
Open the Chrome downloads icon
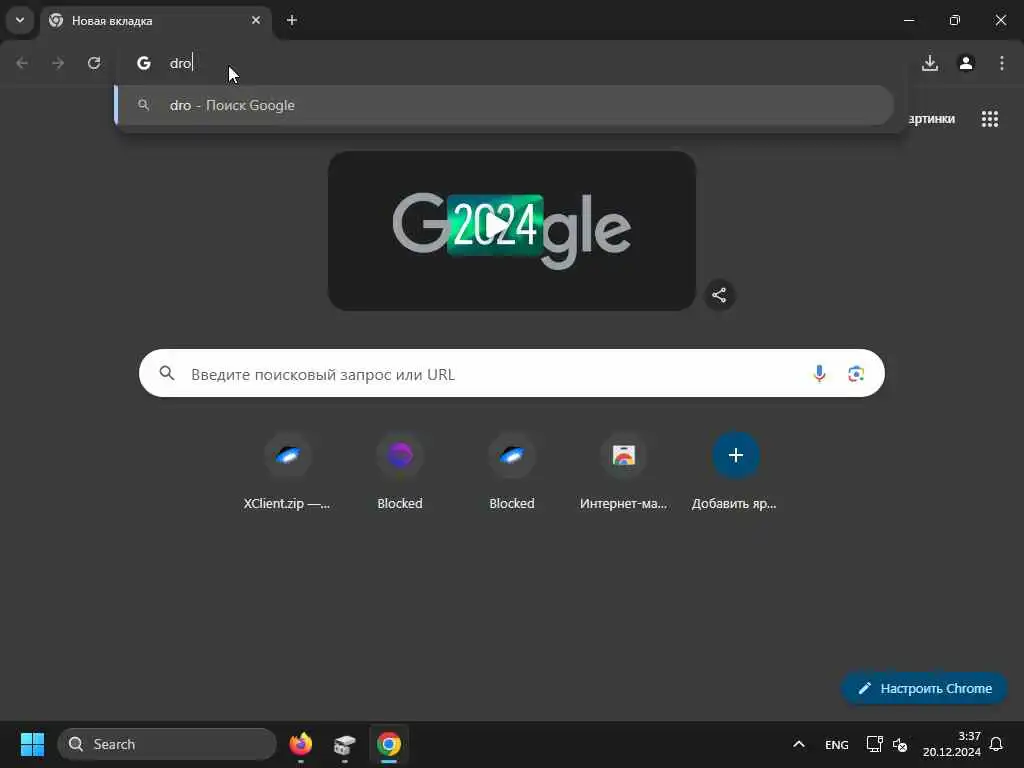[930, 63]
